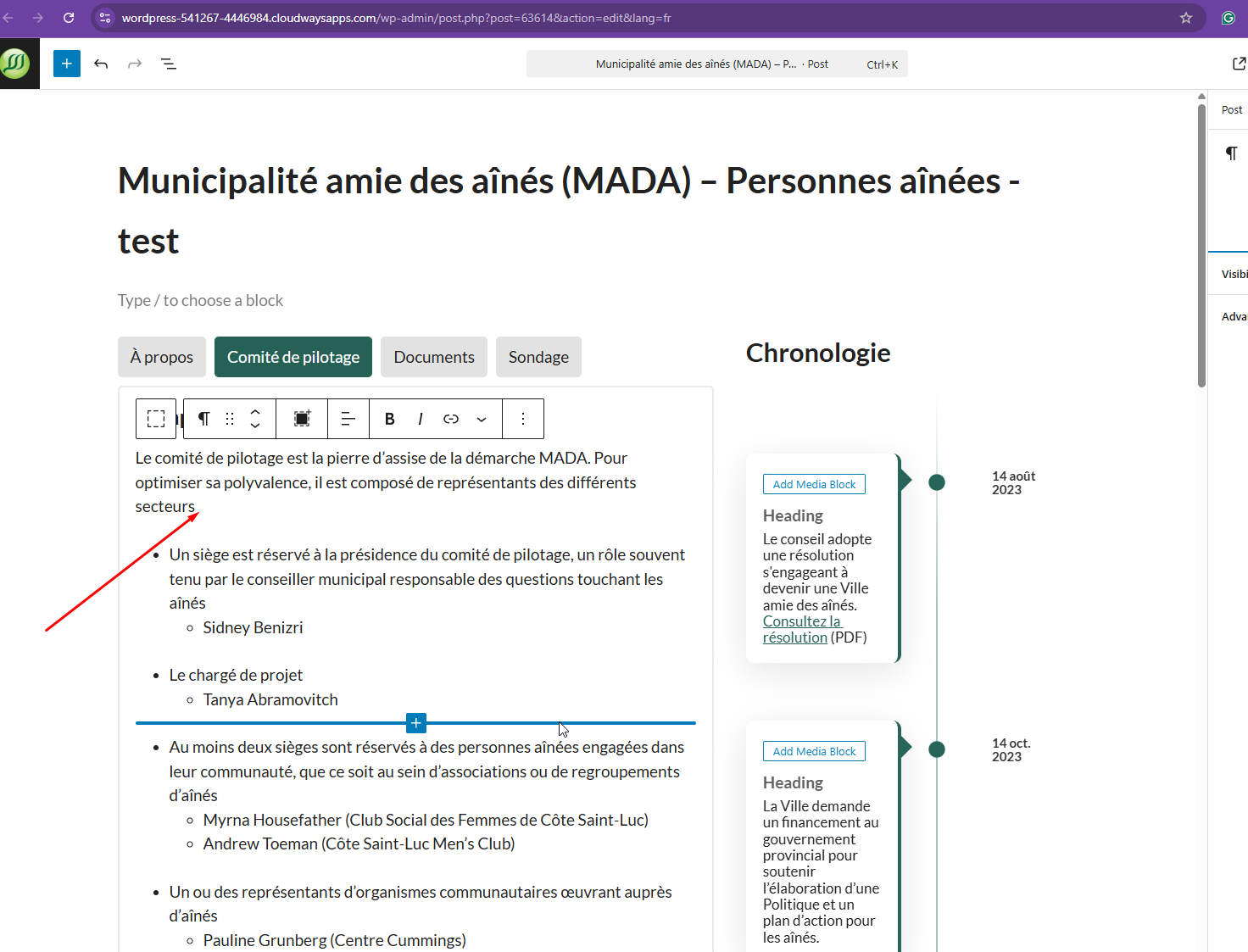The width and height of the screenshot is (1248, 952).
Task: Click the Type / to choose a block placeholder
Action: pos(200,300)
